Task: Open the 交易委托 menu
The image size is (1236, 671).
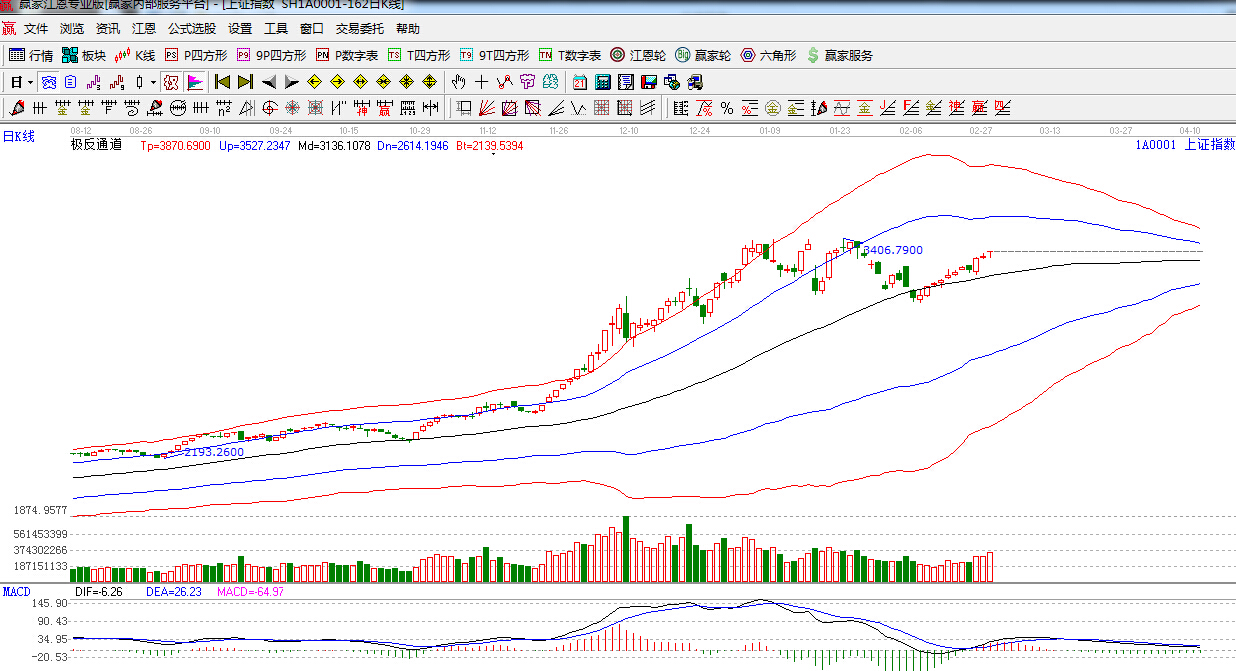Action: point(360,29)
